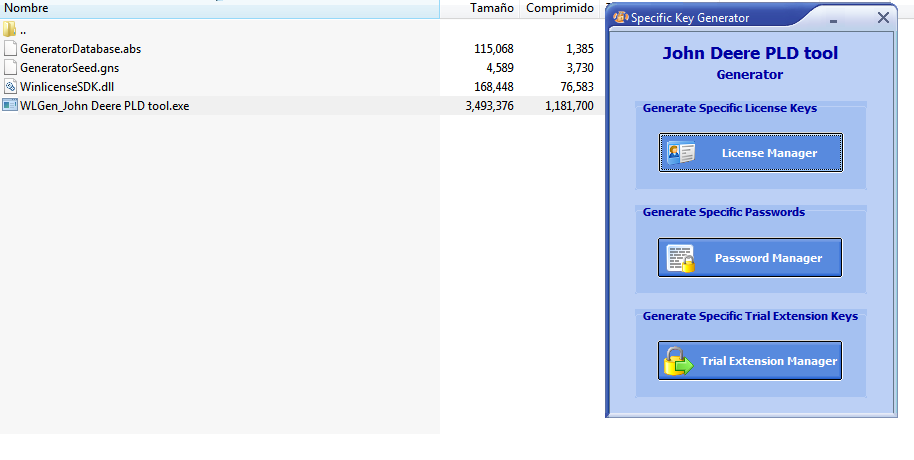This screenshot has width=914, height=460.
Task: Click the document padlock icon on Password Manager
Action: pyautogui.click(x=681, y=258)
